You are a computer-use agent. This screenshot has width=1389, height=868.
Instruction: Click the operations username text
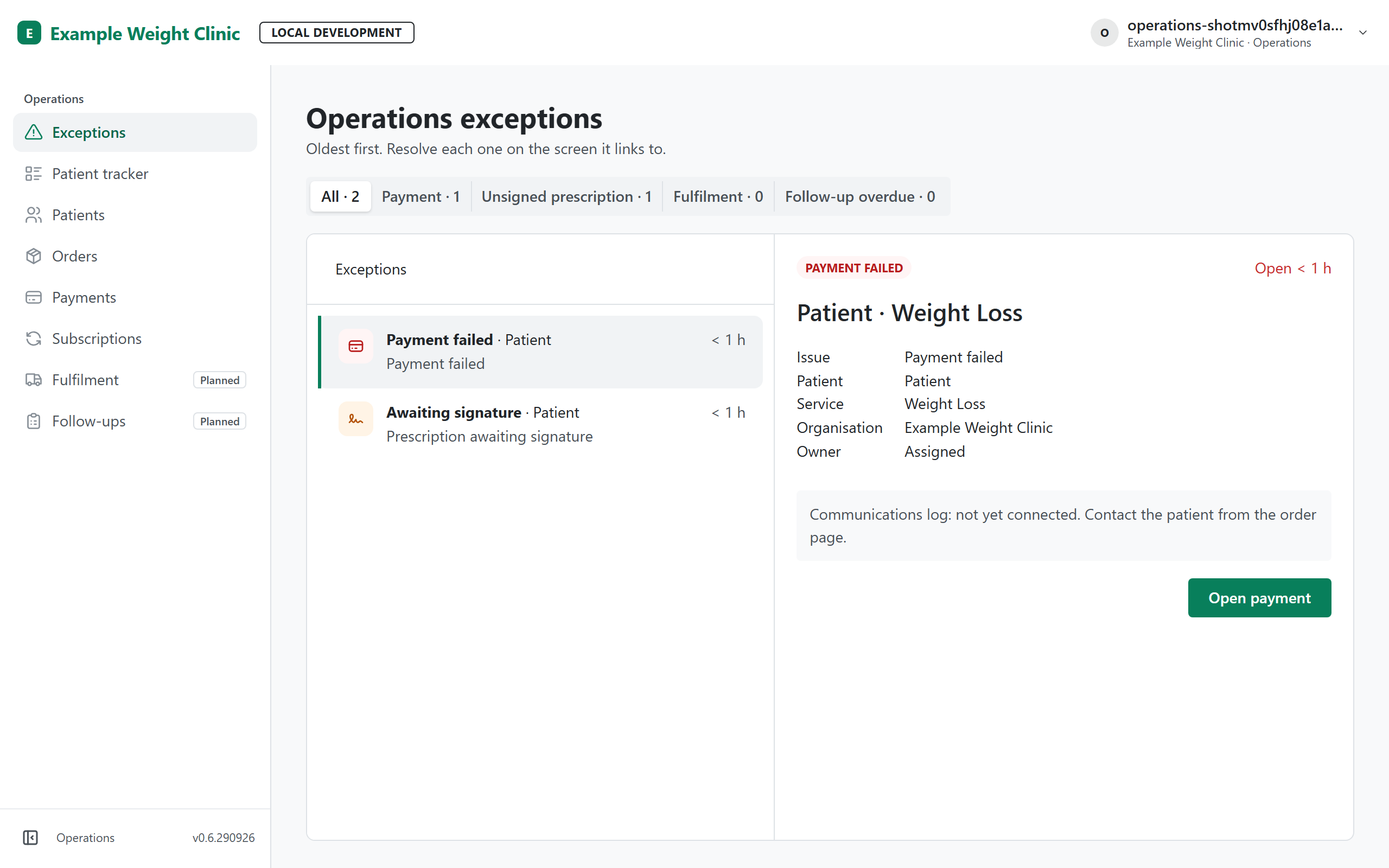click(1234, 25)
